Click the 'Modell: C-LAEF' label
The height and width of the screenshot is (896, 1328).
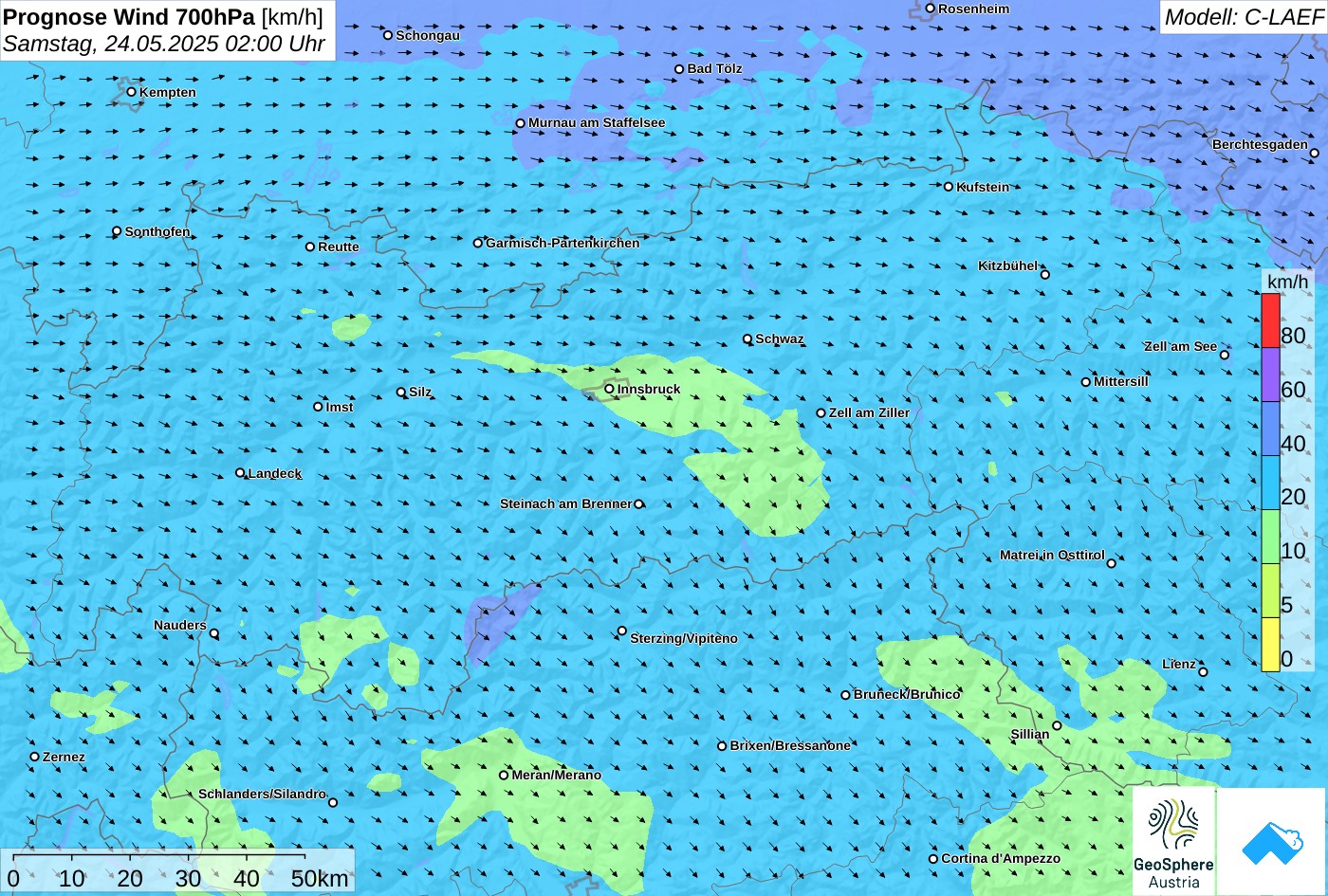click(1243, 16)
